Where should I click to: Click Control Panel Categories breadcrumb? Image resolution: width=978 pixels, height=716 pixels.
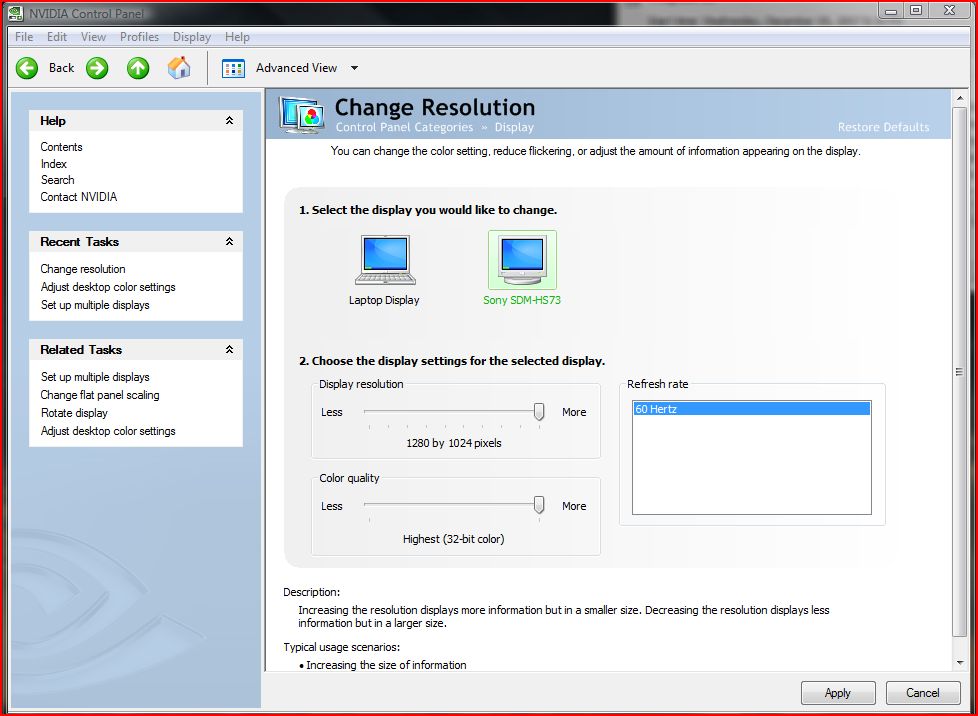[x=404, y=127]
